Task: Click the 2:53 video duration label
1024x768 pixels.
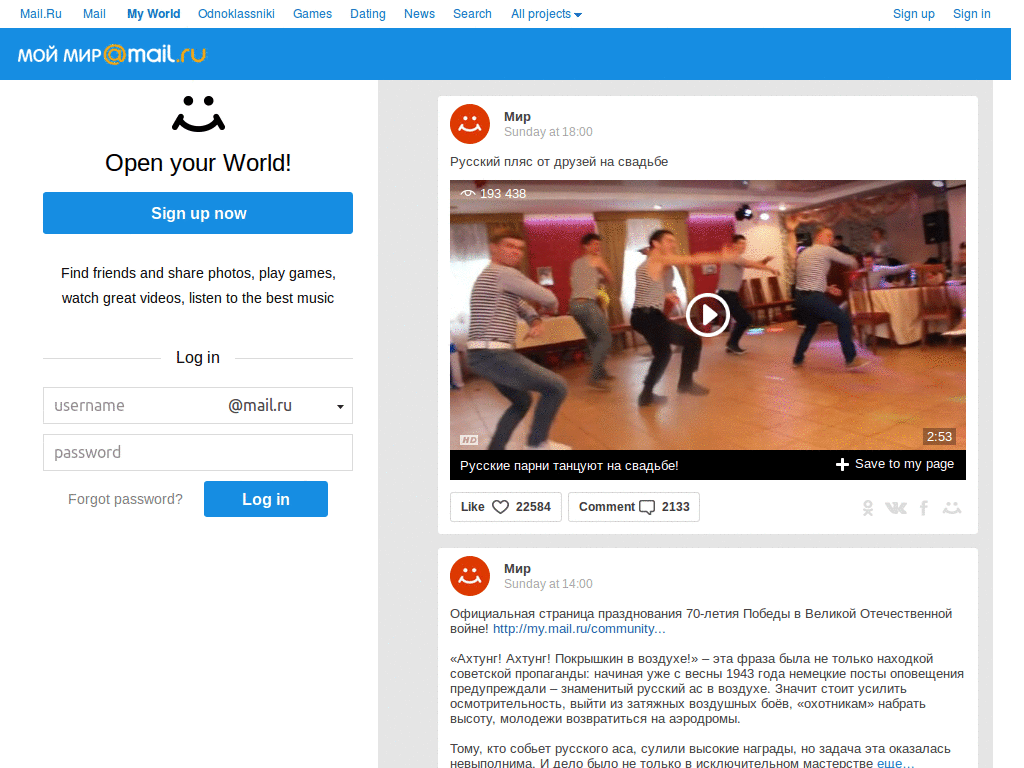Action: tap(940, 436)
